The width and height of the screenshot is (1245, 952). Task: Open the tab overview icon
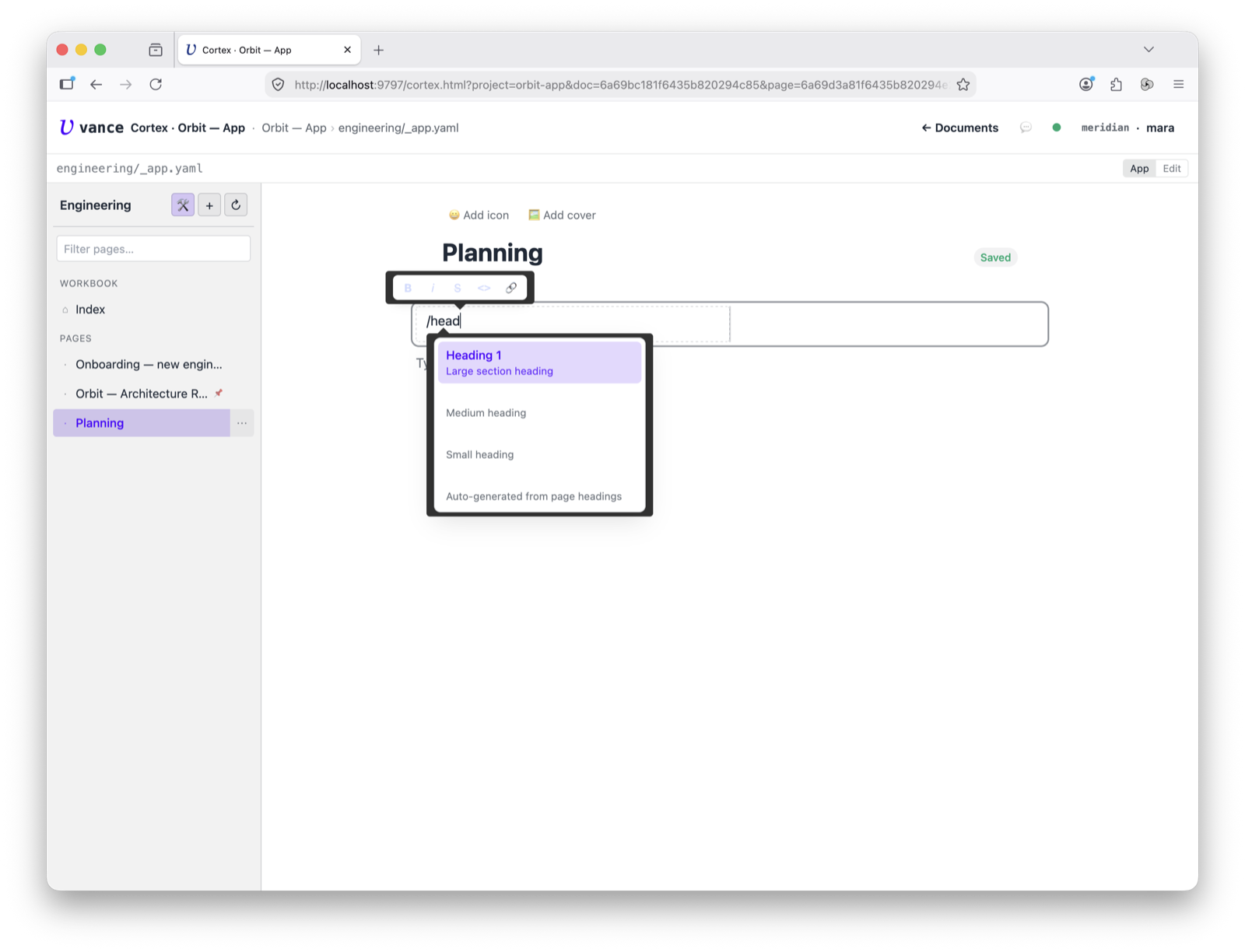(x=156, y=50)
